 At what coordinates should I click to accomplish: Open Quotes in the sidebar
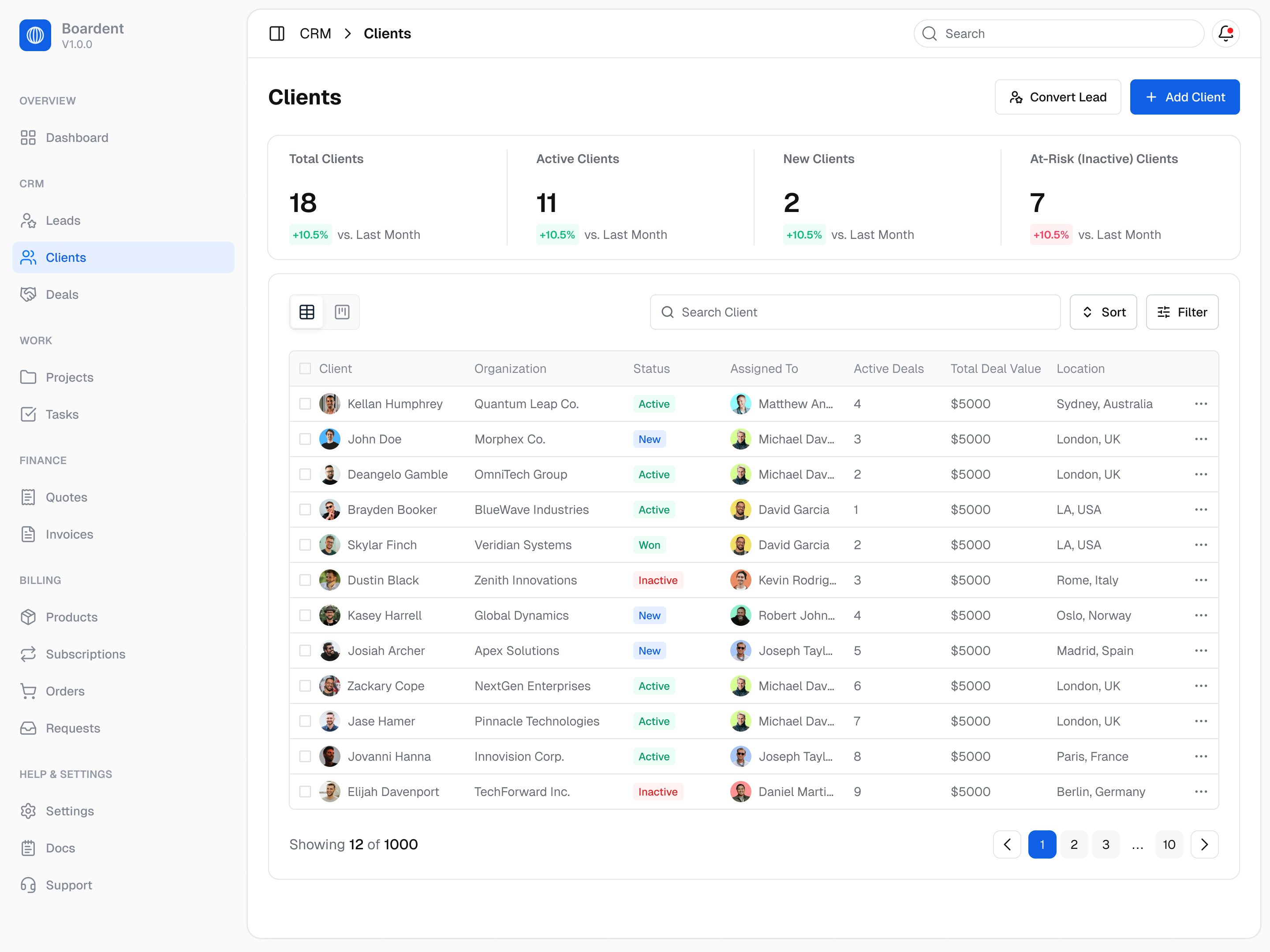coord(123,497)
